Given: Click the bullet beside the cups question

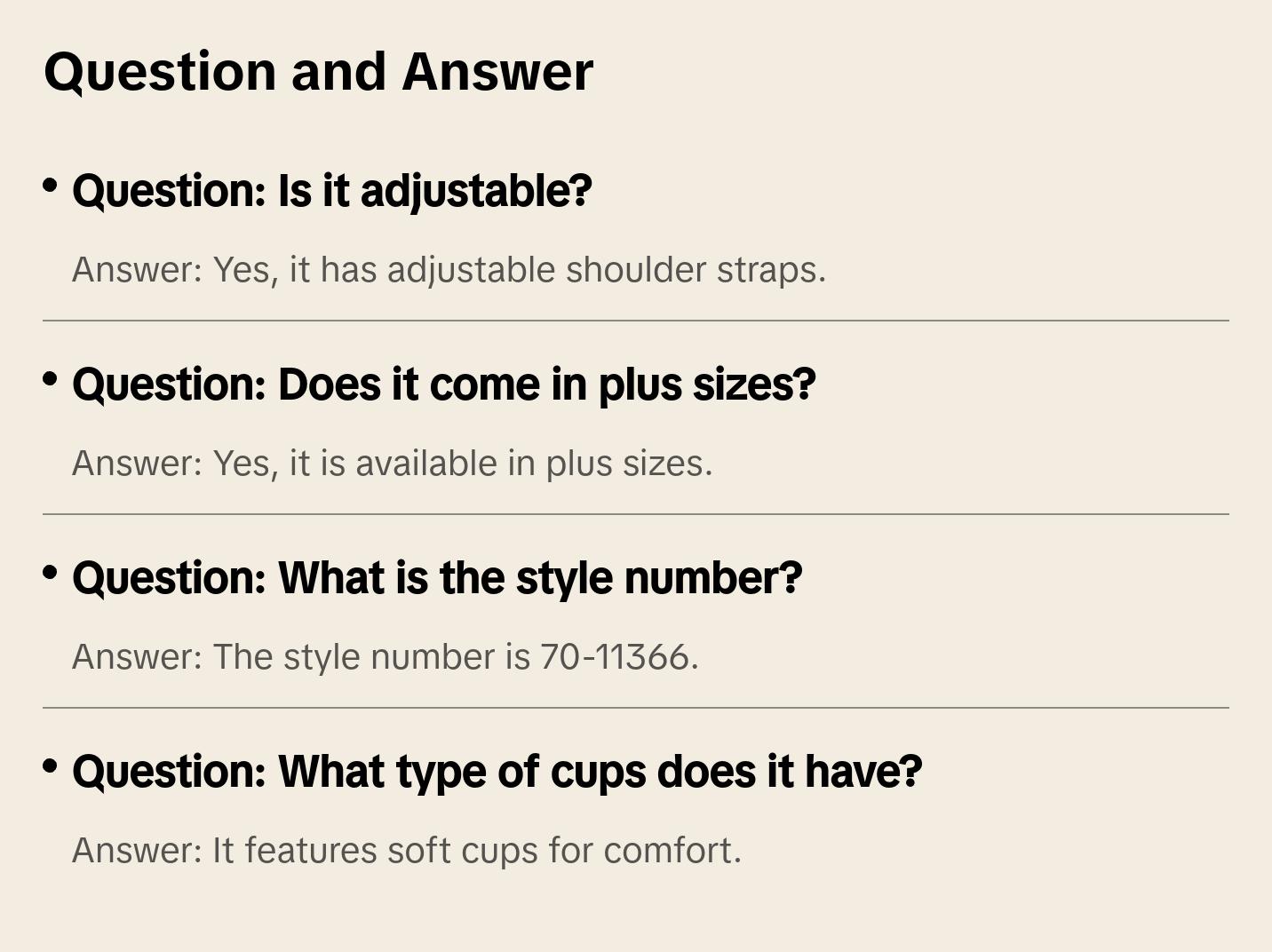Looking at the screenshot, I should (x=51, y=766).
